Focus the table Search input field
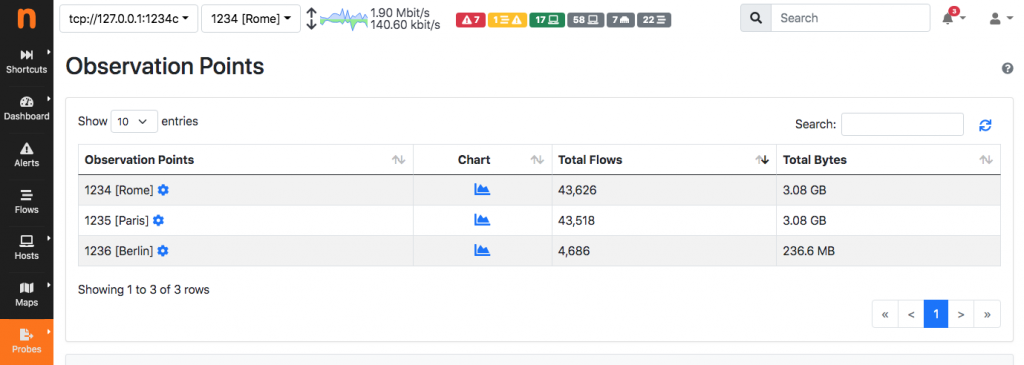This screenshot has height=365, width=1024. pyautogui.click(x=902, y=124)
